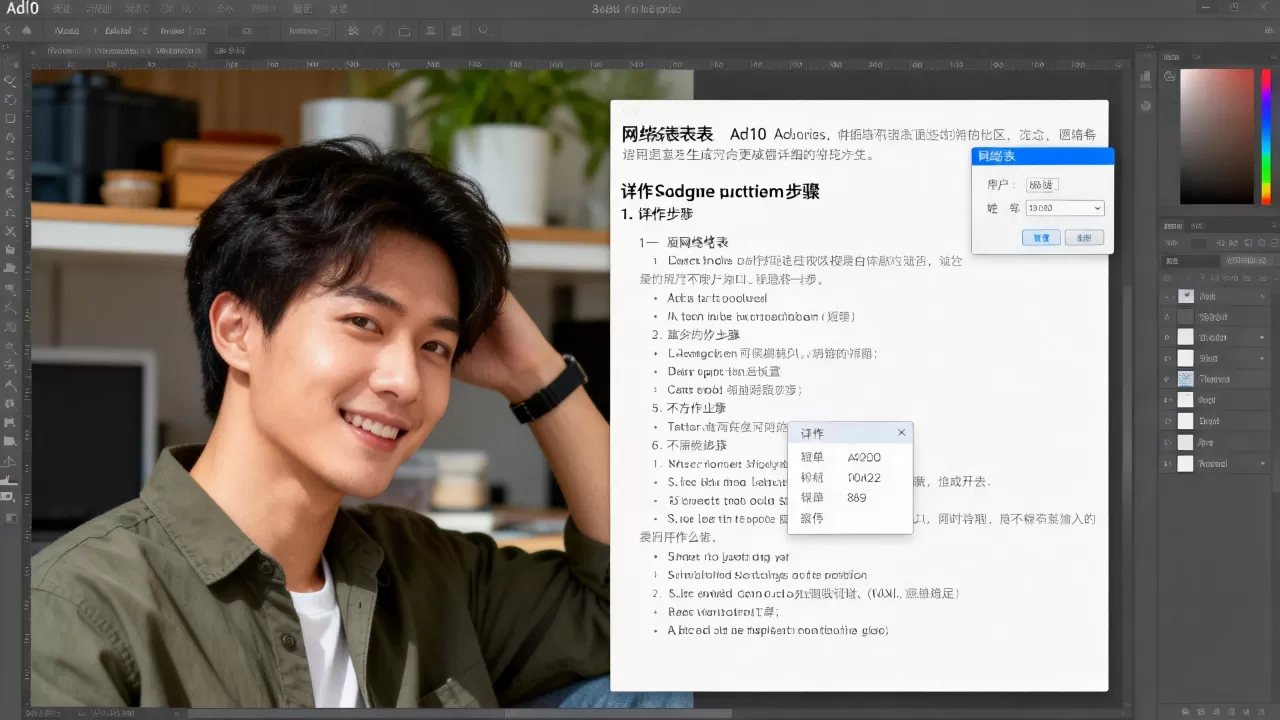1280x720 pixels.
Task: Click the value A4200 in the 详作 popup
Action: coord(864,458)
